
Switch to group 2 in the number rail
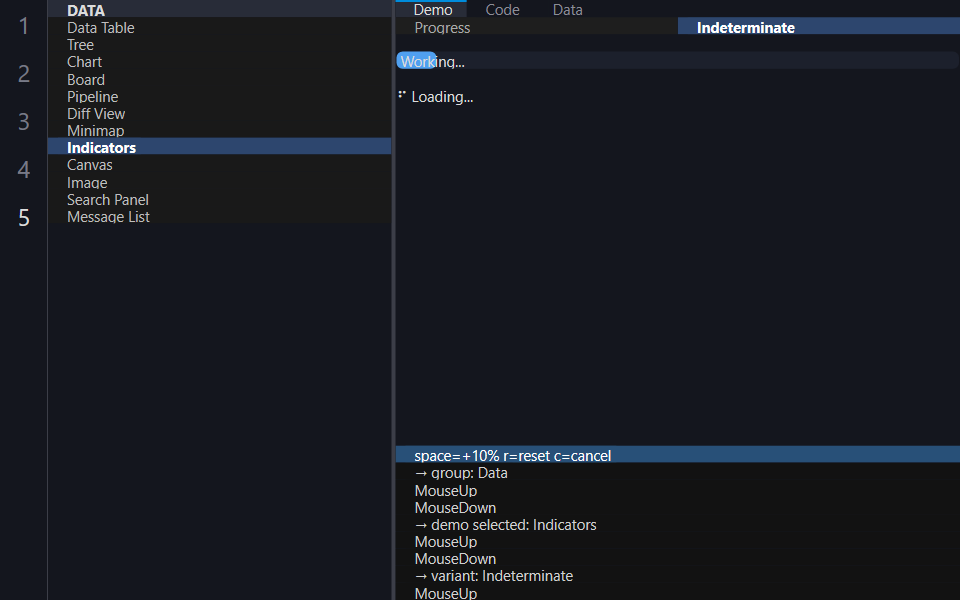[x=24, y=73]
